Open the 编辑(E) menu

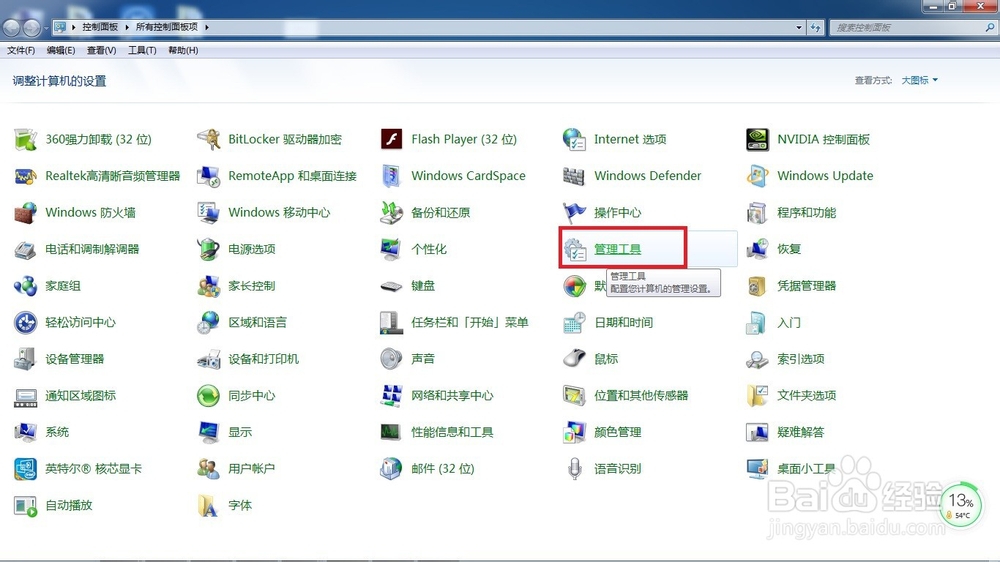[61, 50]
